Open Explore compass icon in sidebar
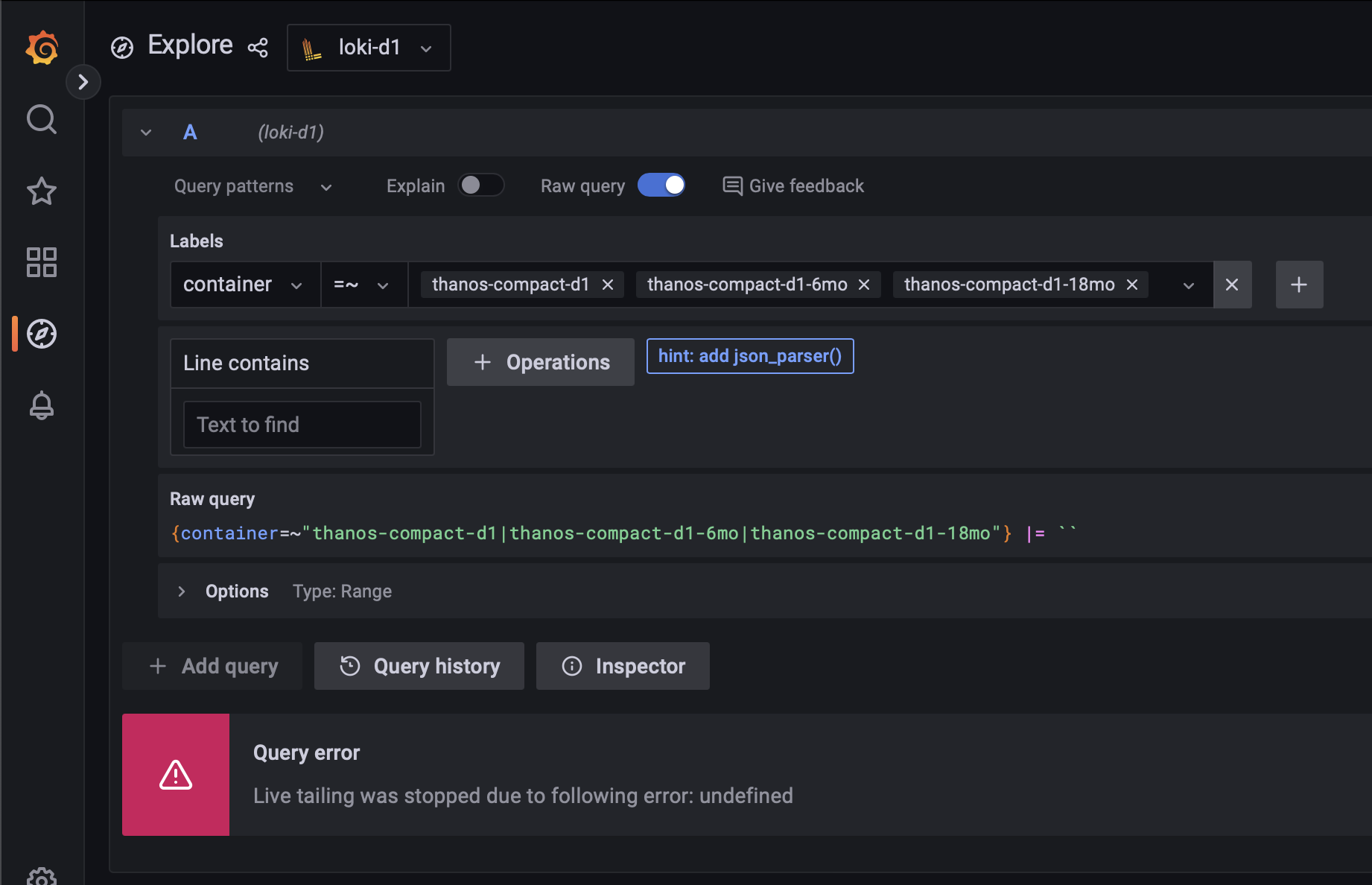The image size is (1372, 885). (x=42, y=334)
